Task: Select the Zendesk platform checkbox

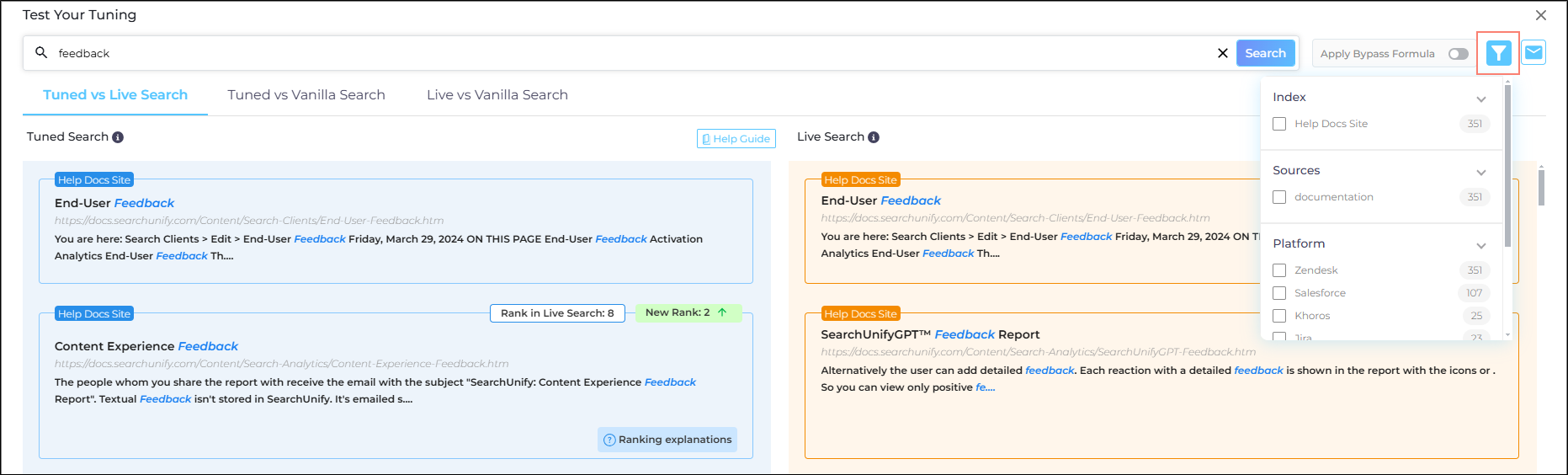Action: tap(1279, 270)
